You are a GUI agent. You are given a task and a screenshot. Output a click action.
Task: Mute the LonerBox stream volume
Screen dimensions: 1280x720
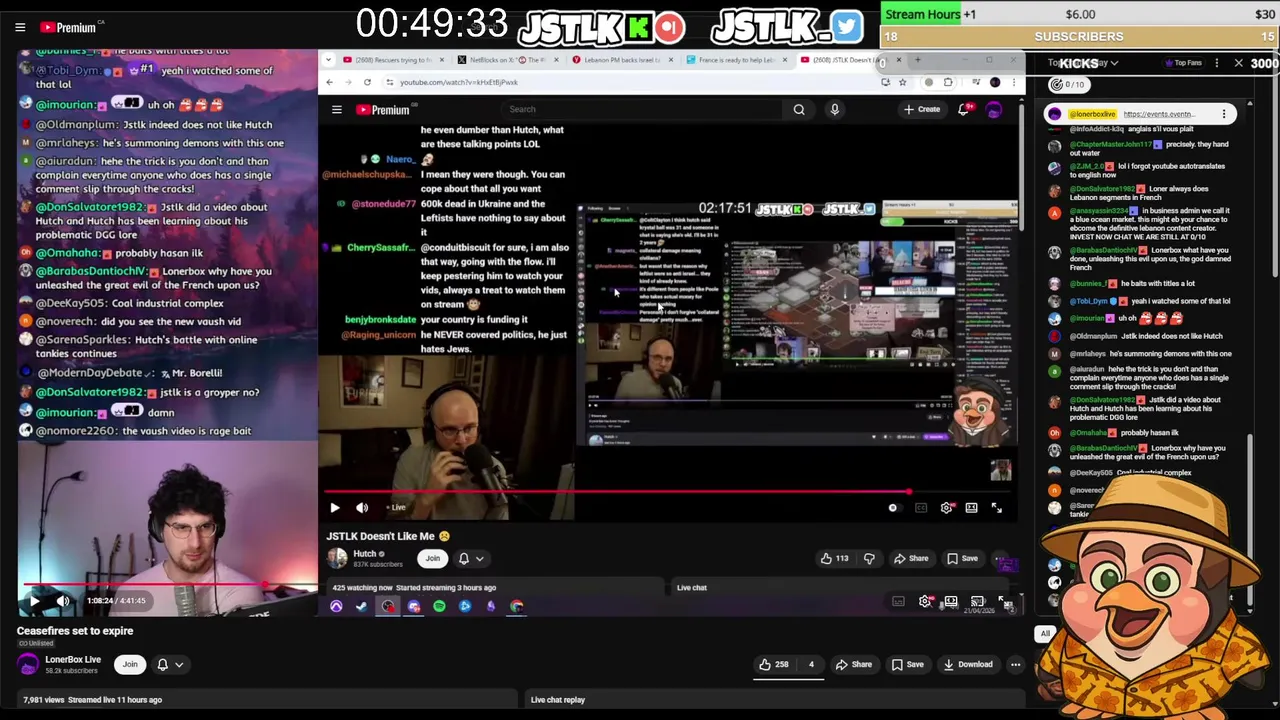[63, 601]
